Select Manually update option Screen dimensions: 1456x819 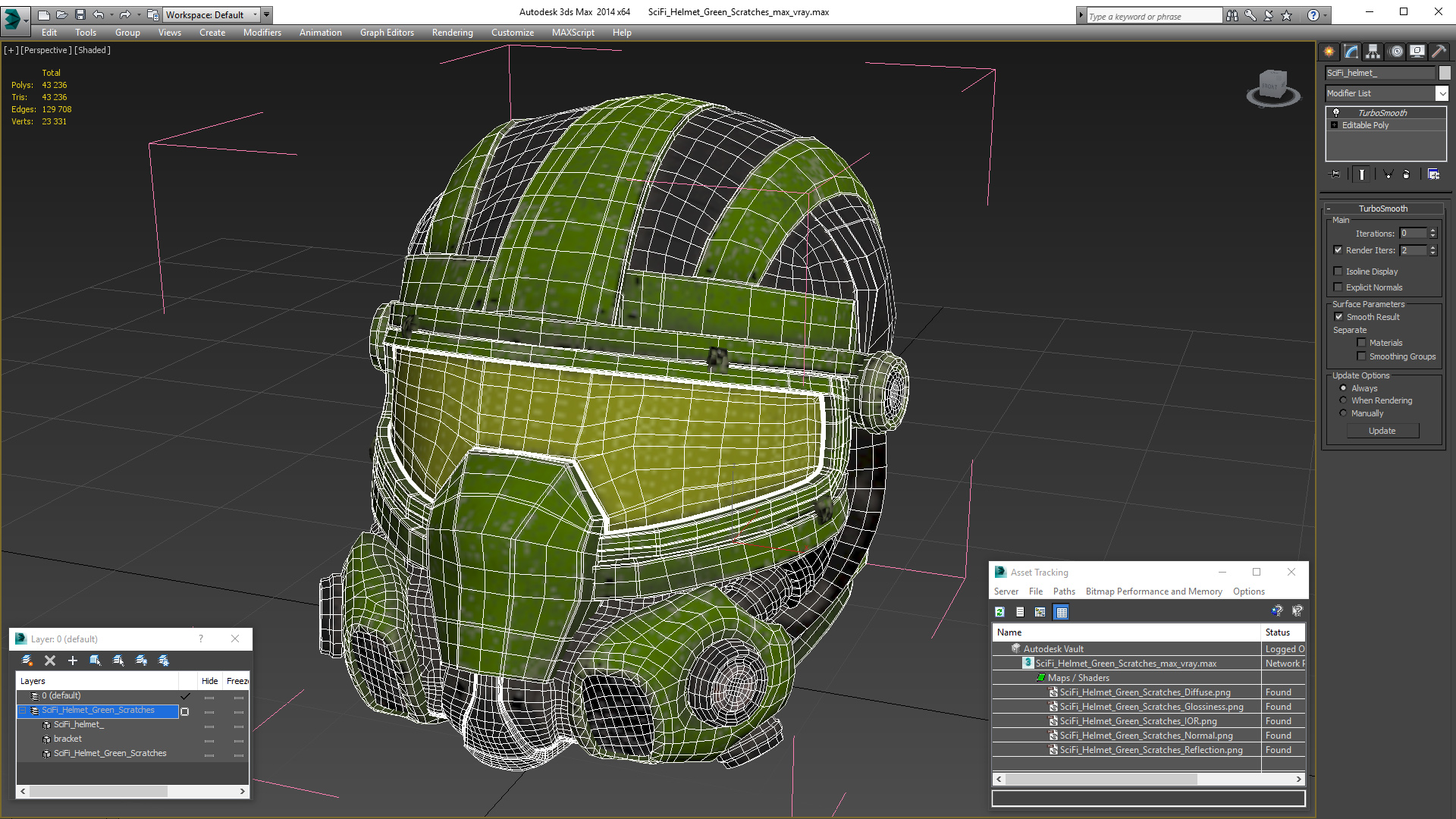tap(1343, 413)
